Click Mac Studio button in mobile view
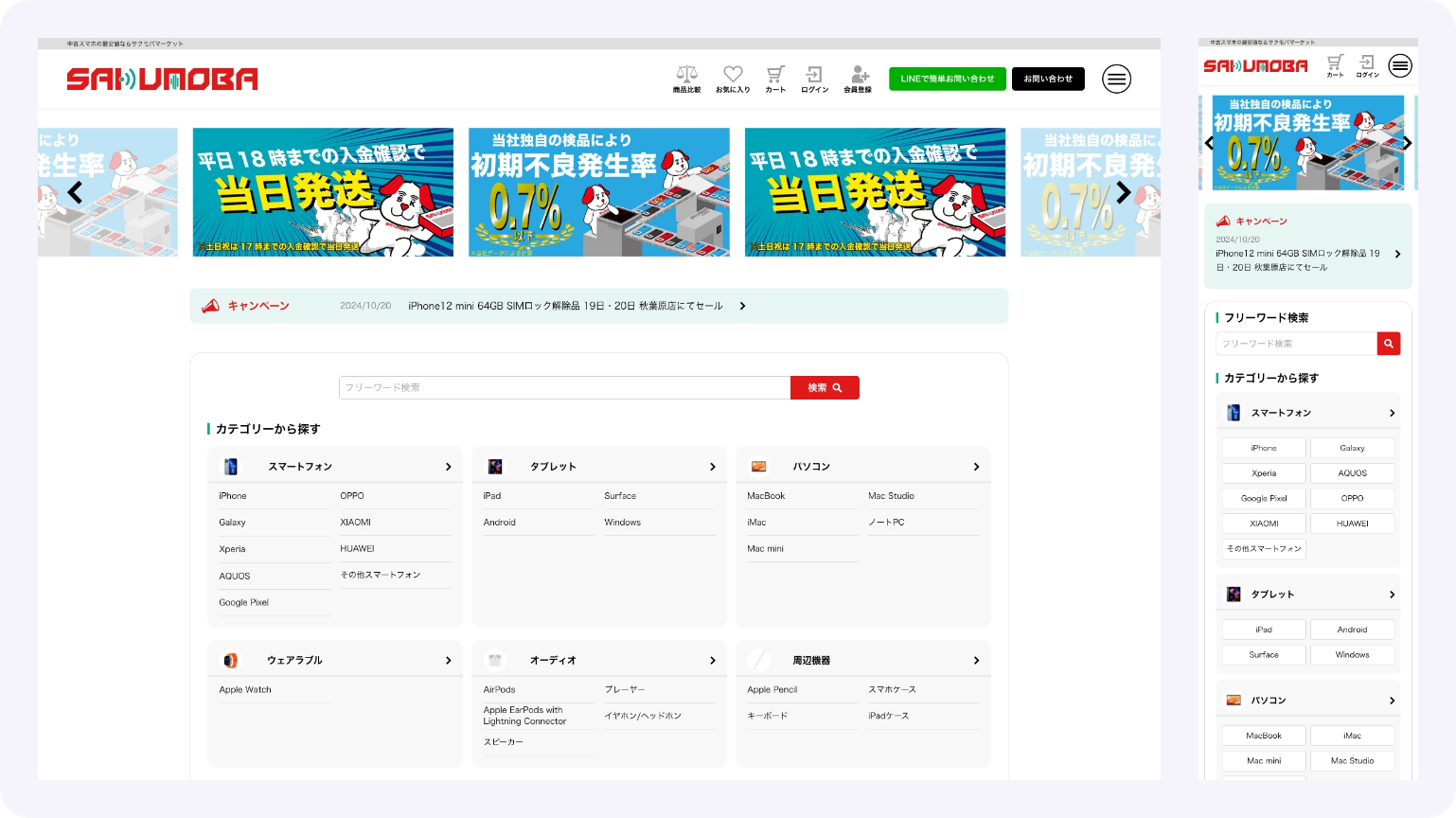 (1352, 761)
